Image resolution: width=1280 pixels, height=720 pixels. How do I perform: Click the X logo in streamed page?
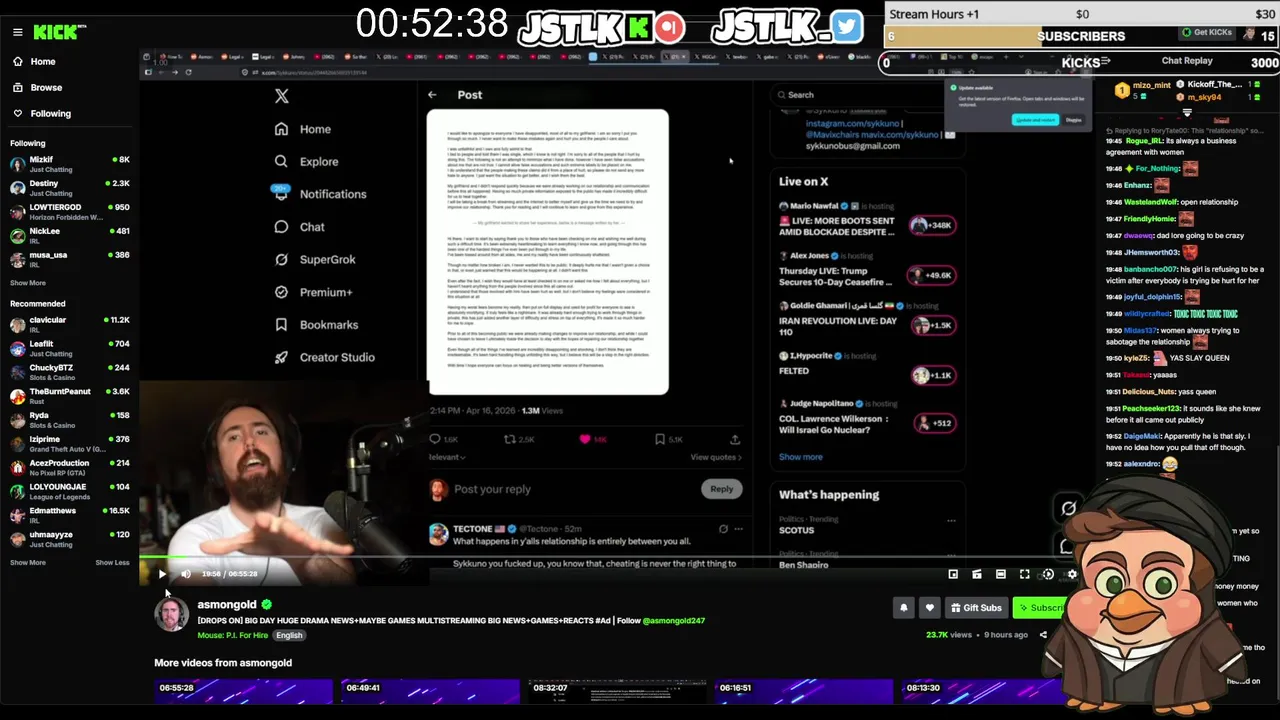(282, 96)
